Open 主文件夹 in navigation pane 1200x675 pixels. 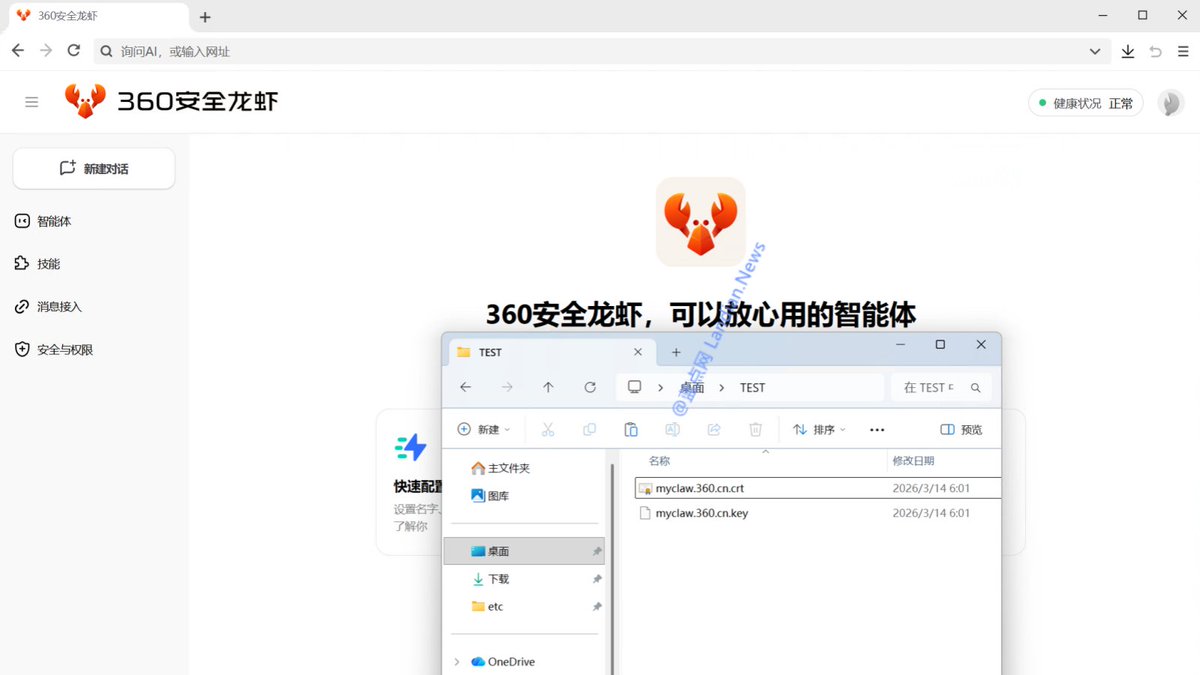click(x=500, y=468)
